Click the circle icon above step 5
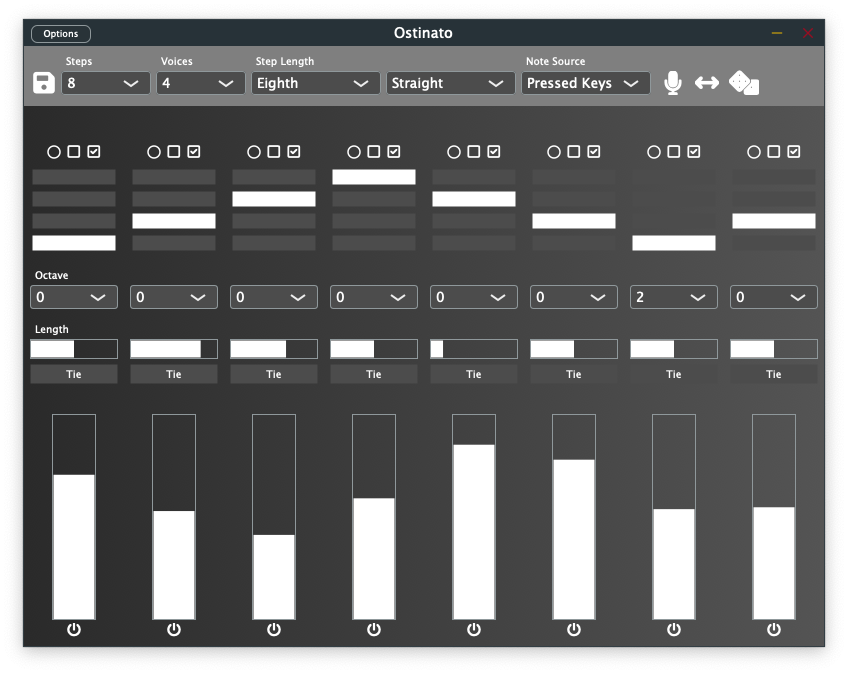The width and height of the screenshot is (848, 674). tap(454, 152)
